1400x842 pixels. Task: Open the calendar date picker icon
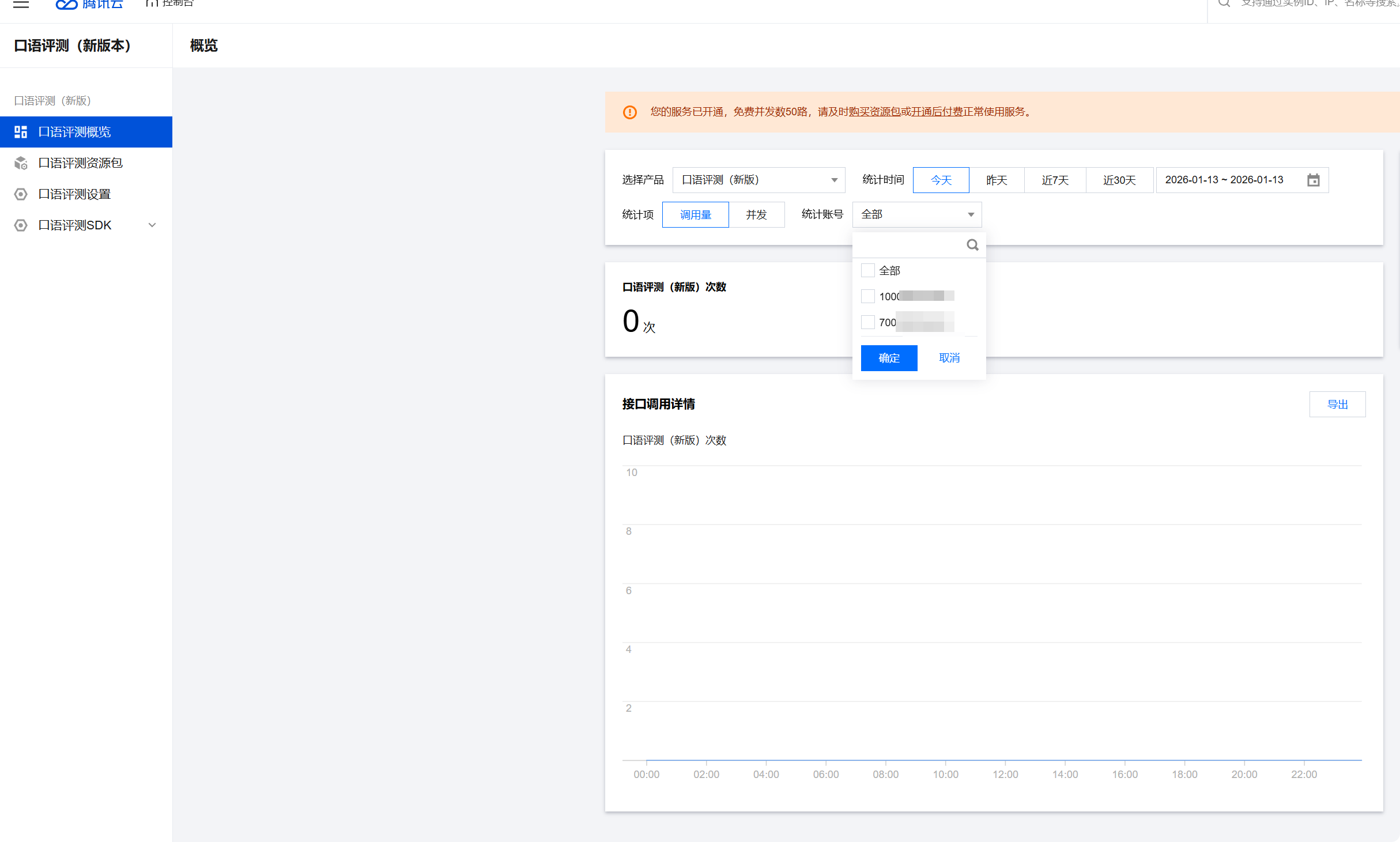click(x=1313, y=180)
